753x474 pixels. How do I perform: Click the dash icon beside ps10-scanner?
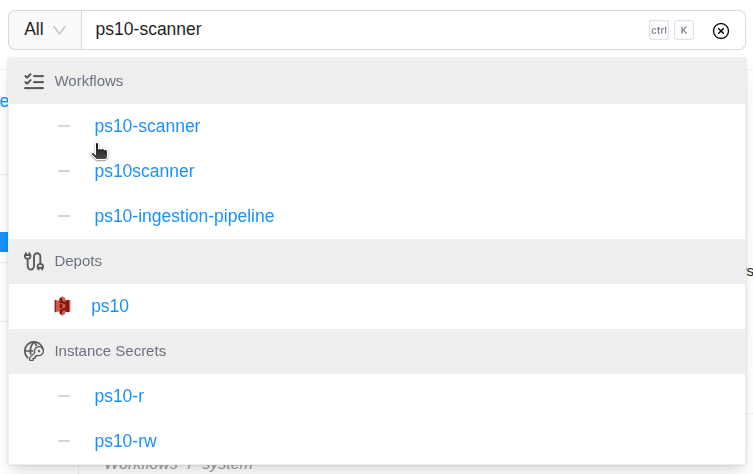[x=64, y=126]
